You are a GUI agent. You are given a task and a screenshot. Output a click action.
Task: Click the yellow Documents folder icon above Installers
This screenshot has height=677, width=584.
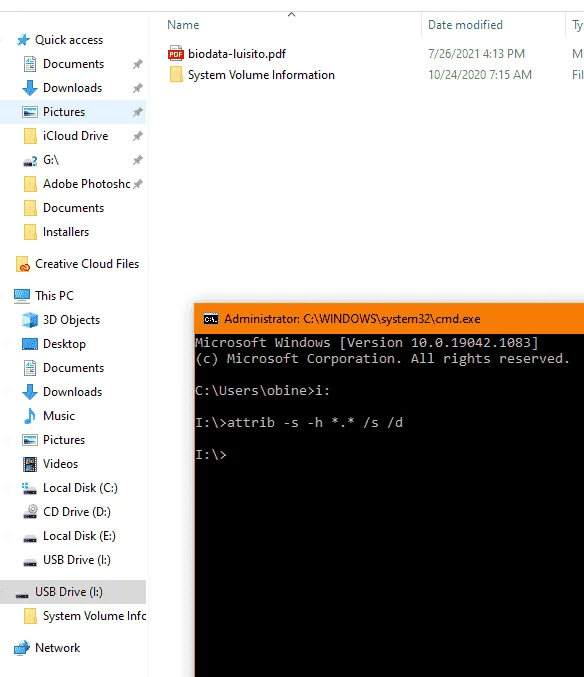pos(30,208)
